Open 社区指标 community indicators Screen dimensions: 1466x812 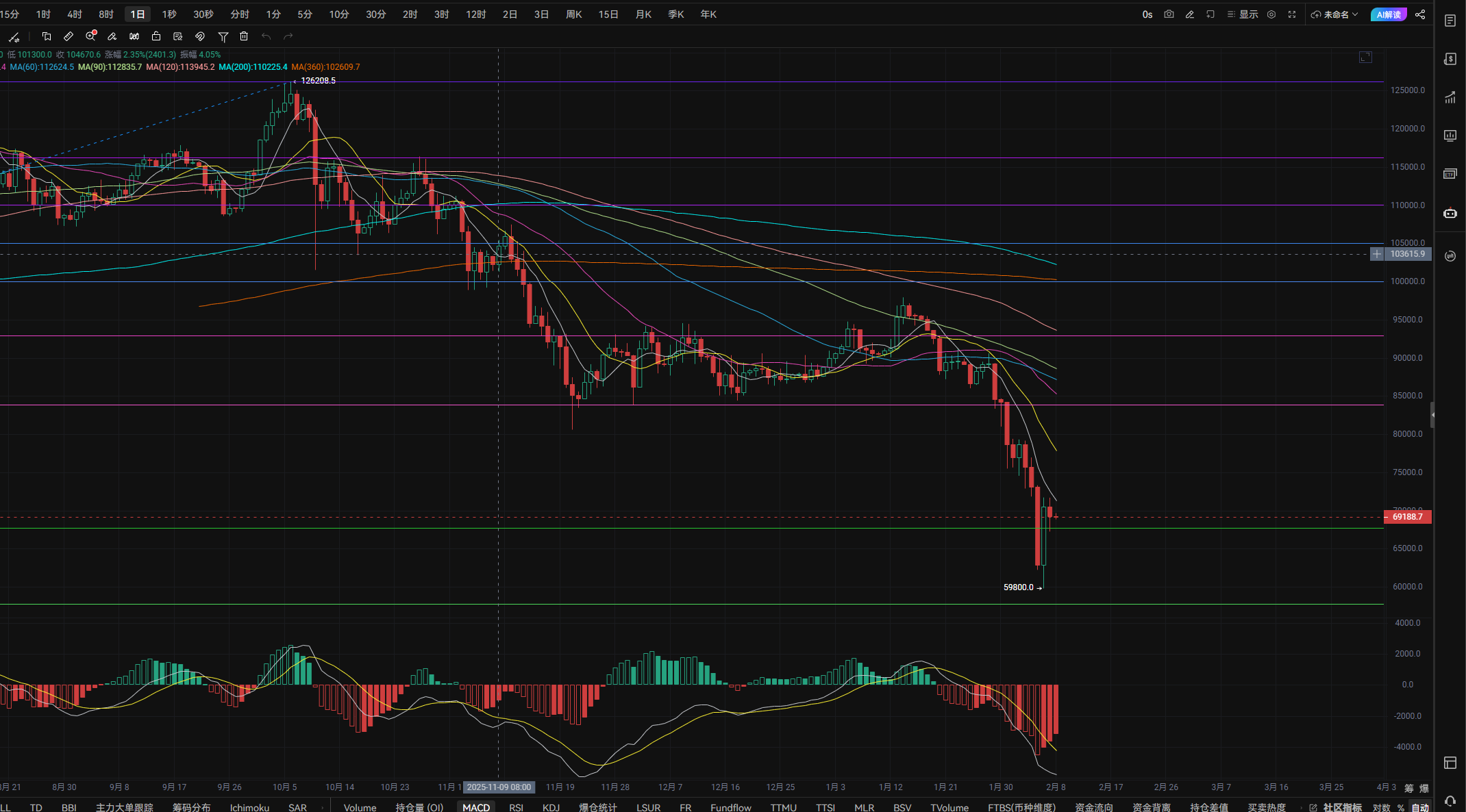pos(1341,807)
